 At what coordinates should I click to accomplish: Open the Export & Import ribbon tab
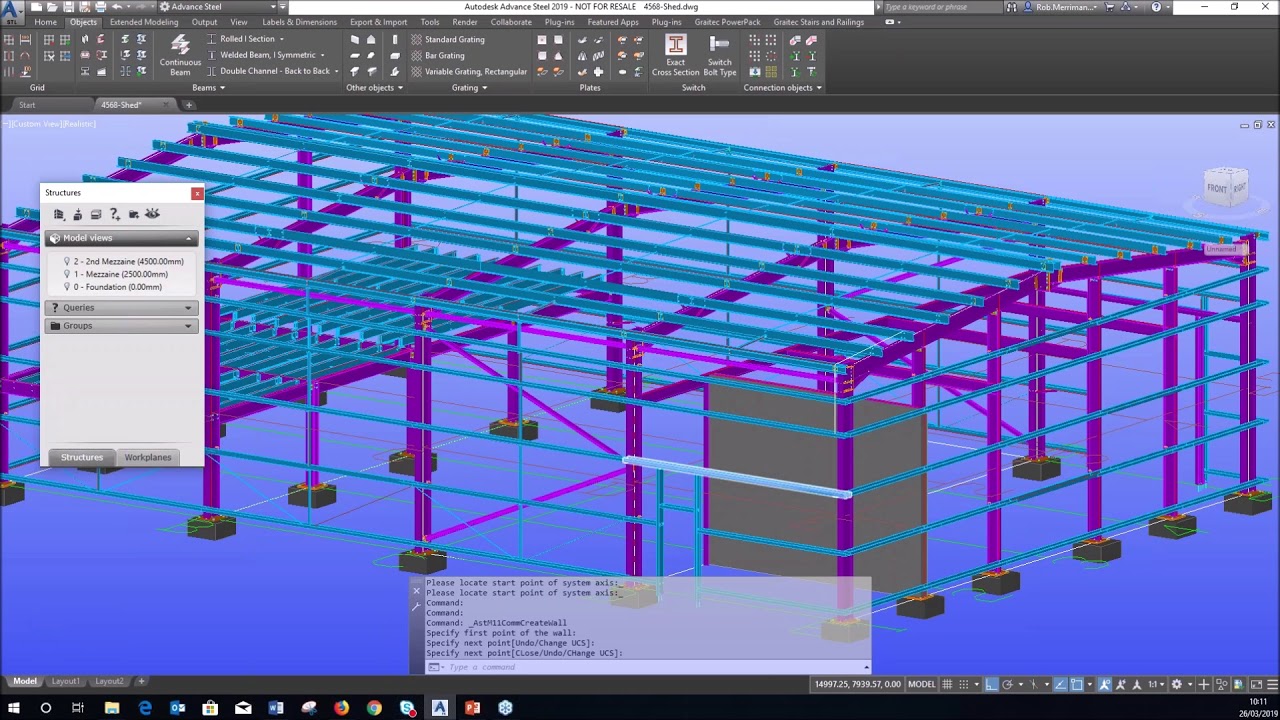click(x=378, y=22)
